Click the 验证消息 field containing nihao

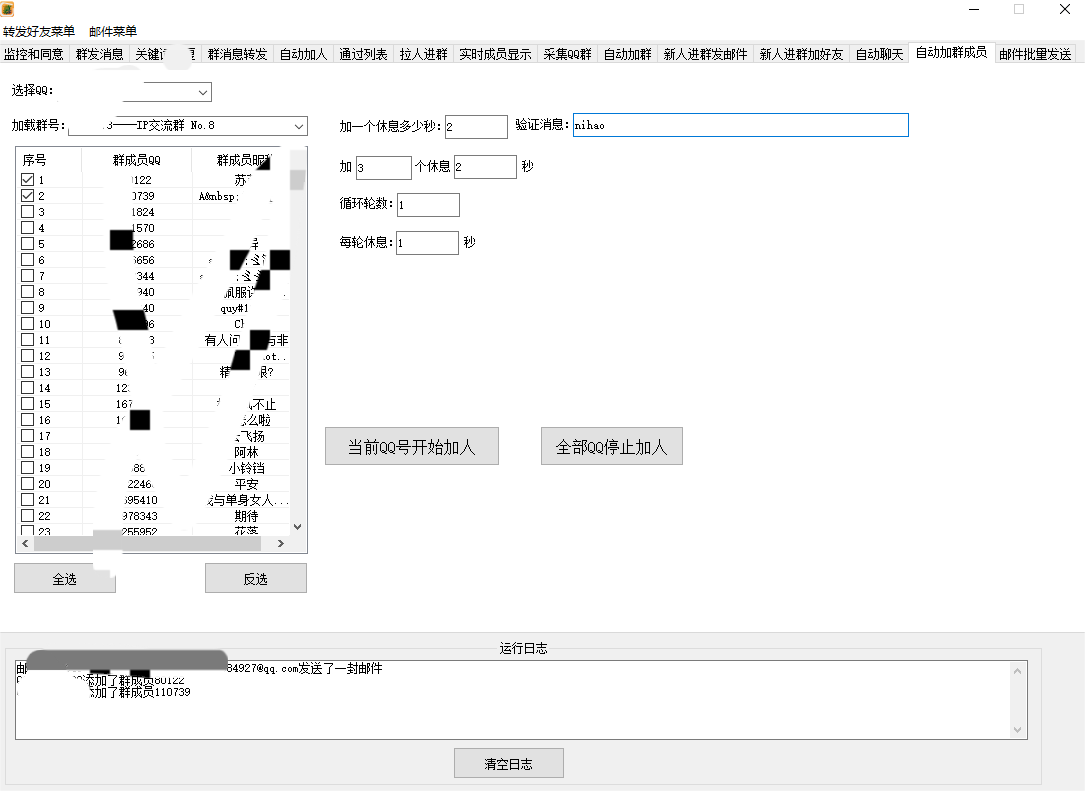[740, 125]
